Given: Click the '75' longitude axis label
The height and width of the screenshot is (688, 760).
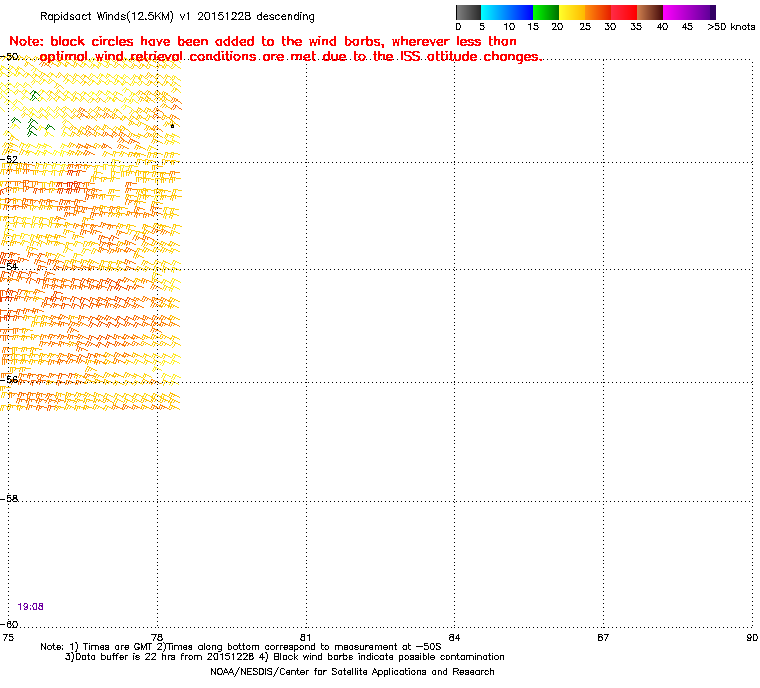Looking at the screenshot, I should pyautogui.click(x=8, y=637).
